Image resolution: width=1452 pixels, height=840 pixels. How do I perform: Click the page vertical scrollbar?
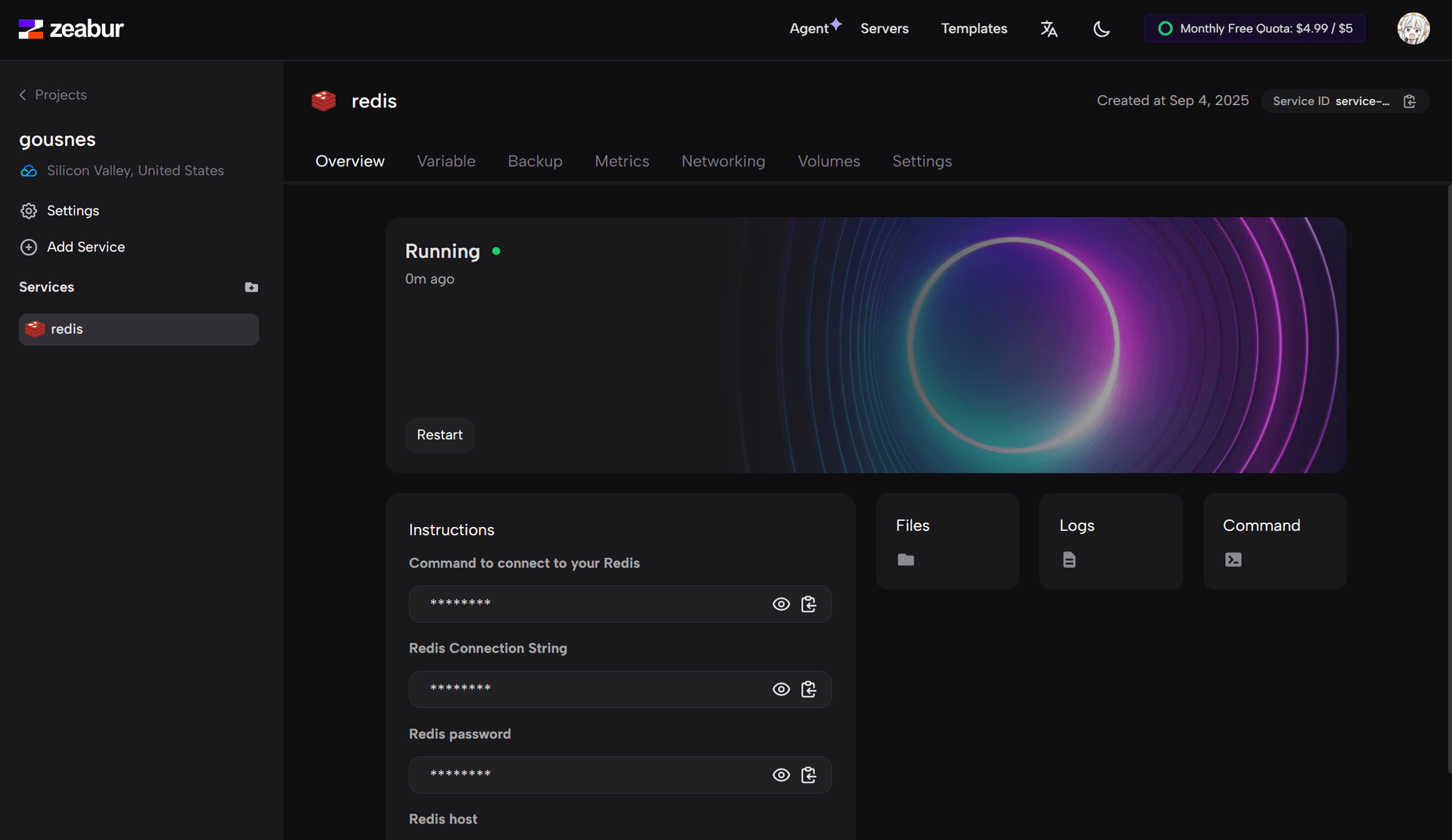click(x=1449, y=478)
